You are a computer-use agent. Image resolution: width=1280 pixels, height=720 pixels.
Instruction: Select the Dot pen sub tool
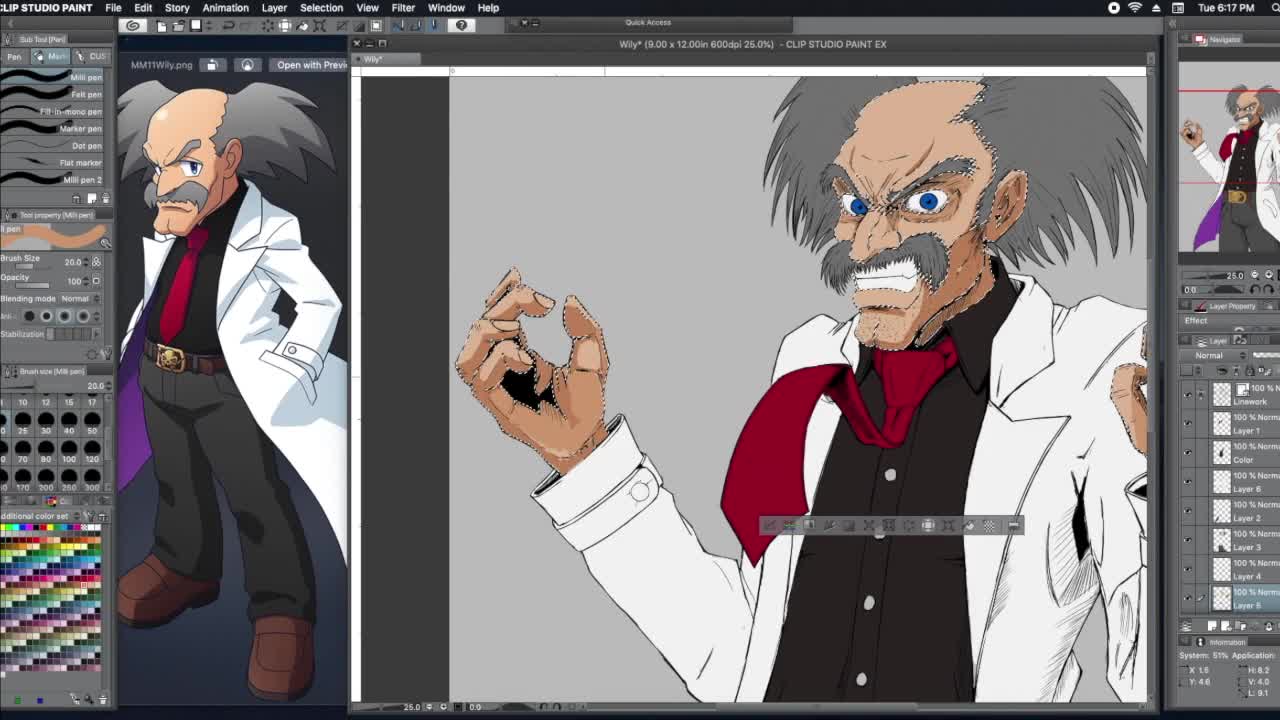52,146
